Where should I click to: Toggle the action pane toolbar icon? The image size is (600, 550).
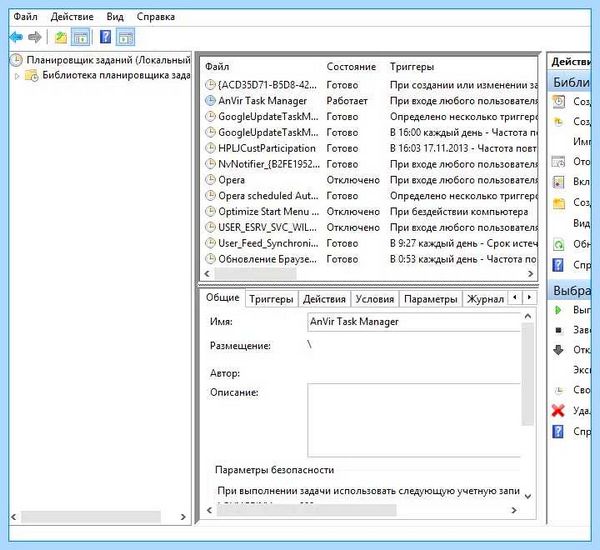(126, 37)
